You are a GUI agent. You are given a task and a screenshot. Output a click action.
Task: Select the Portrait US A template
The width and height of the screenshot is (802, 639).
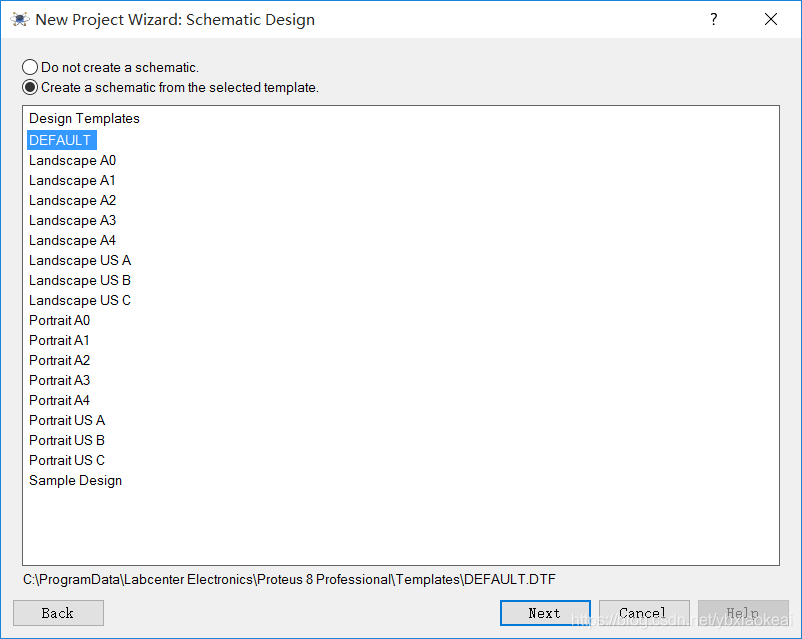pyautogui.click(x=67, y=421)
